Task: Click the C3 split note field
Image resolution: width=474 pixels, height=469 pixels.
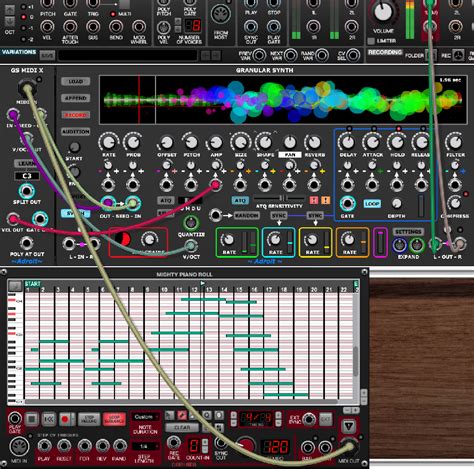Action: pos(27,176)
